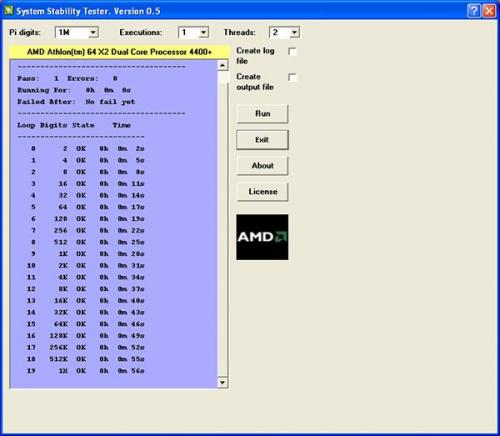500x436 pixels.
Task: Click the scroll up arrow of results
Action: click(x=222, y=65)
